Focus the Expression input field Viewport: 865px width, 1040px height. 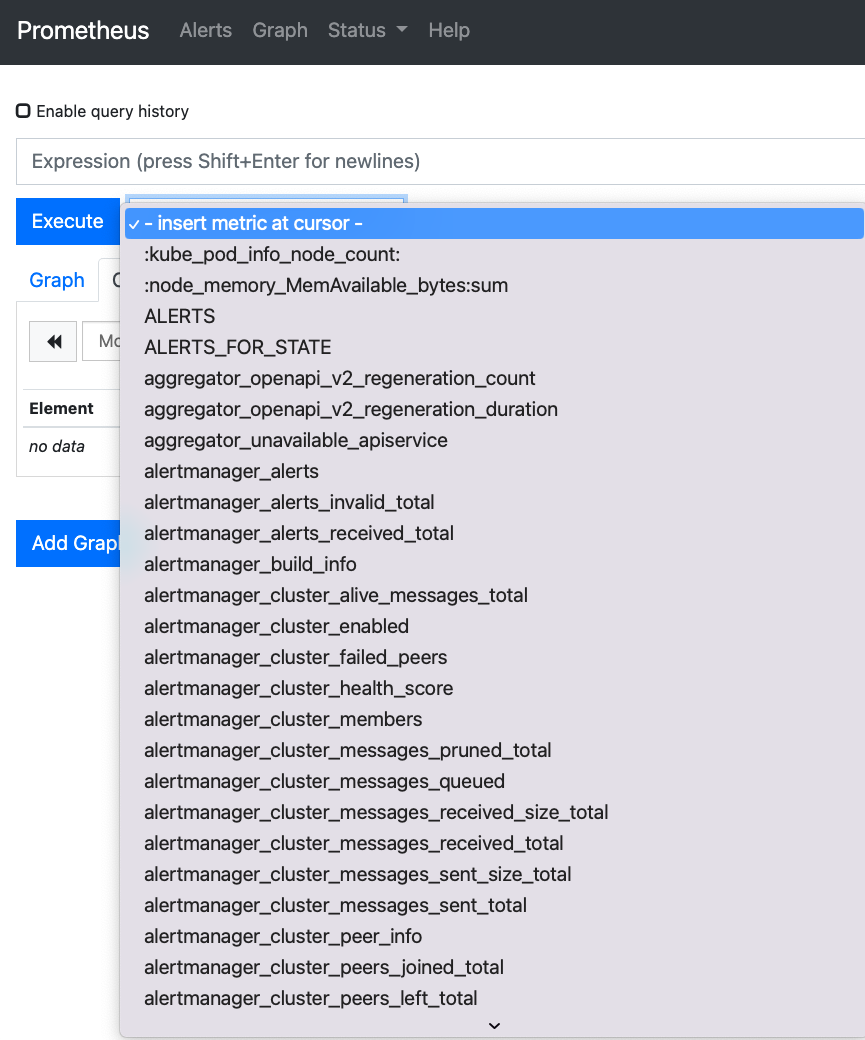click(x=440, y=161)
